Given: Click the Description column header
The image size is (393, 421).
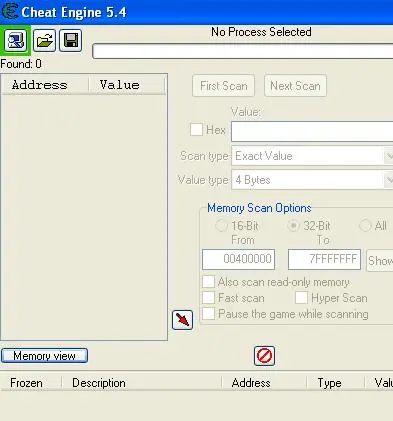Looking at the screenshot, I should [x=142, y=383].
